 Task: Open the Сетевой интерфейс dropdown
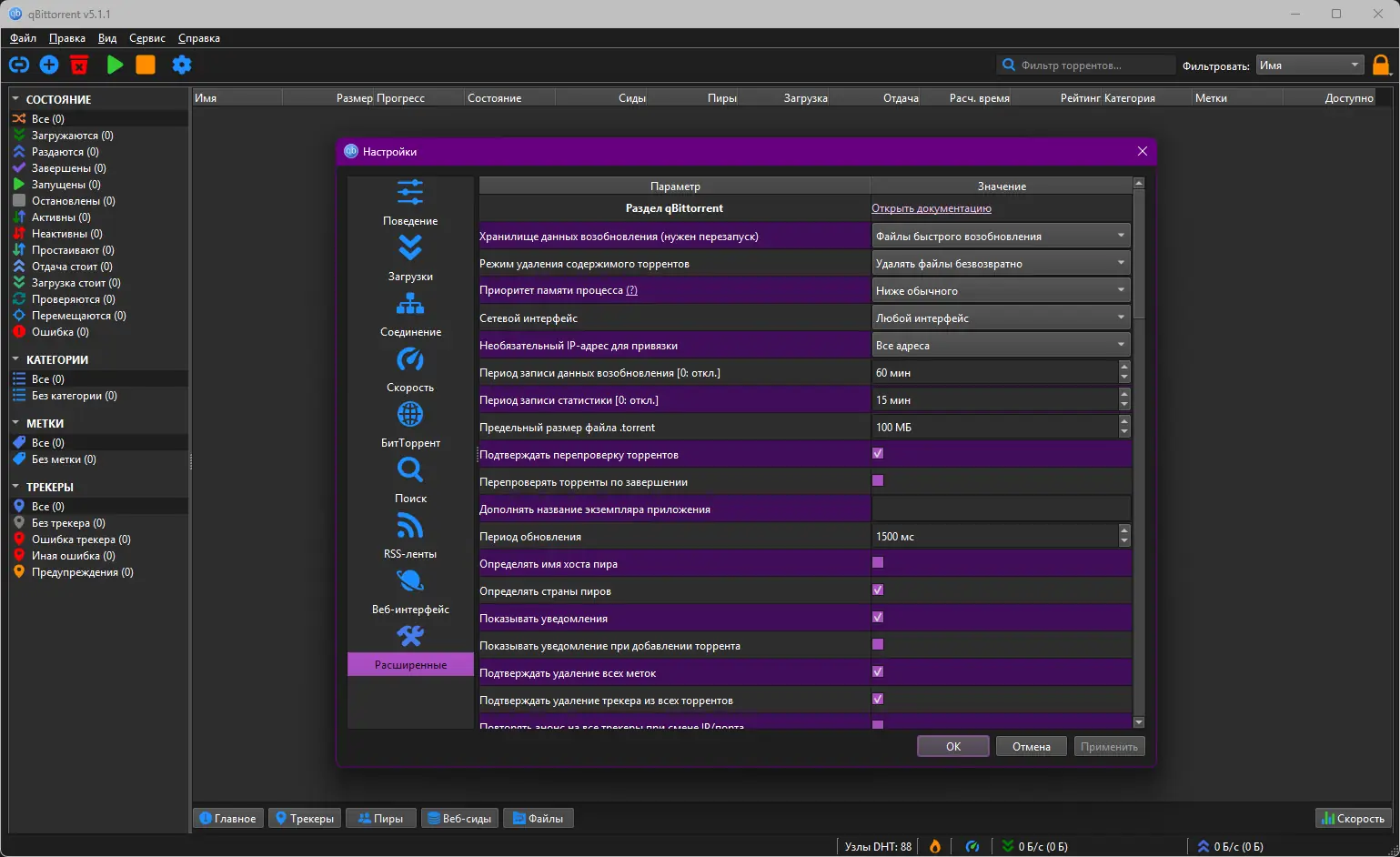click(x=1001, y=318)
